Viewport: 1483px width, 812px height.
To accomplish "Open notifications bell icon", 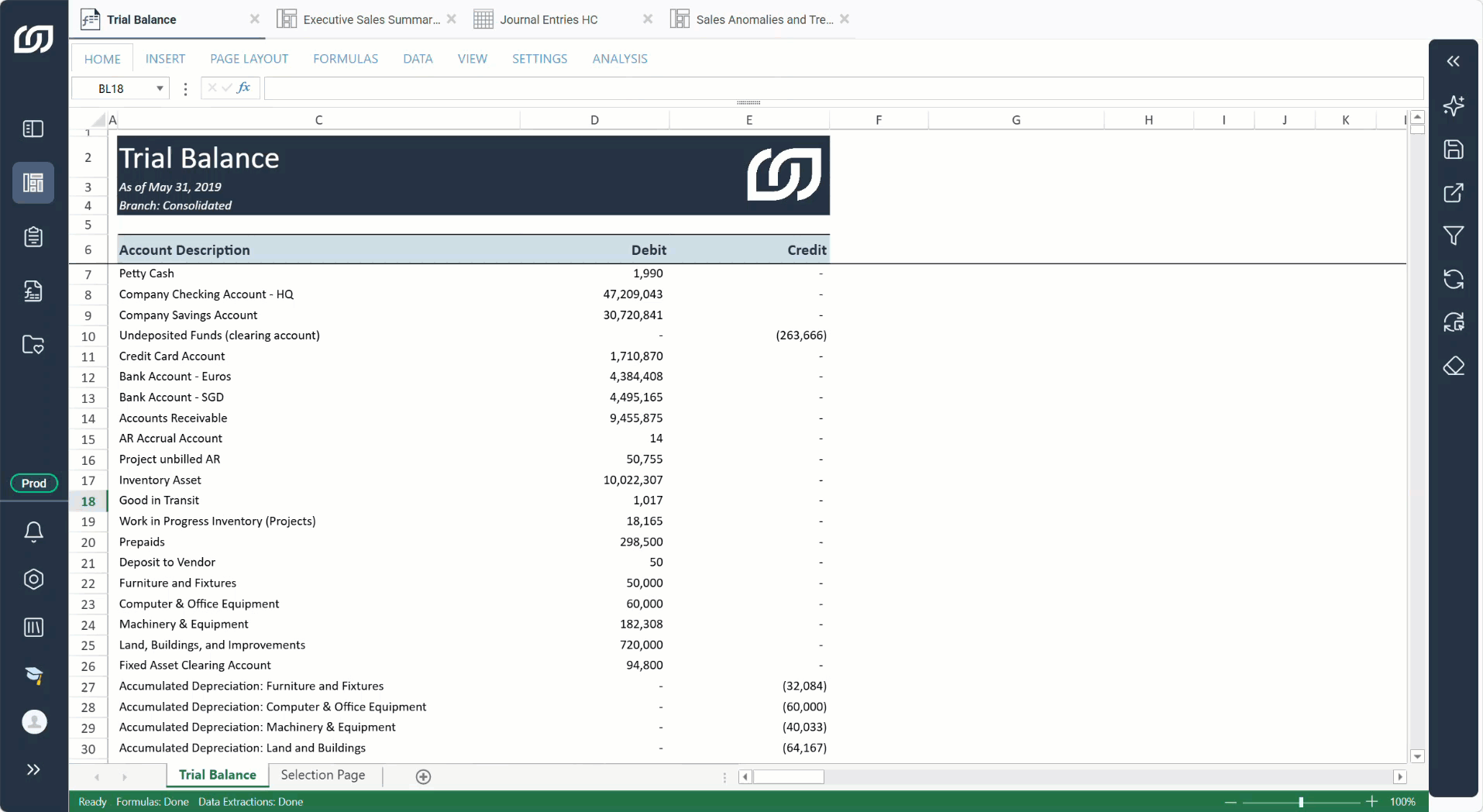I will coord(33,532).
